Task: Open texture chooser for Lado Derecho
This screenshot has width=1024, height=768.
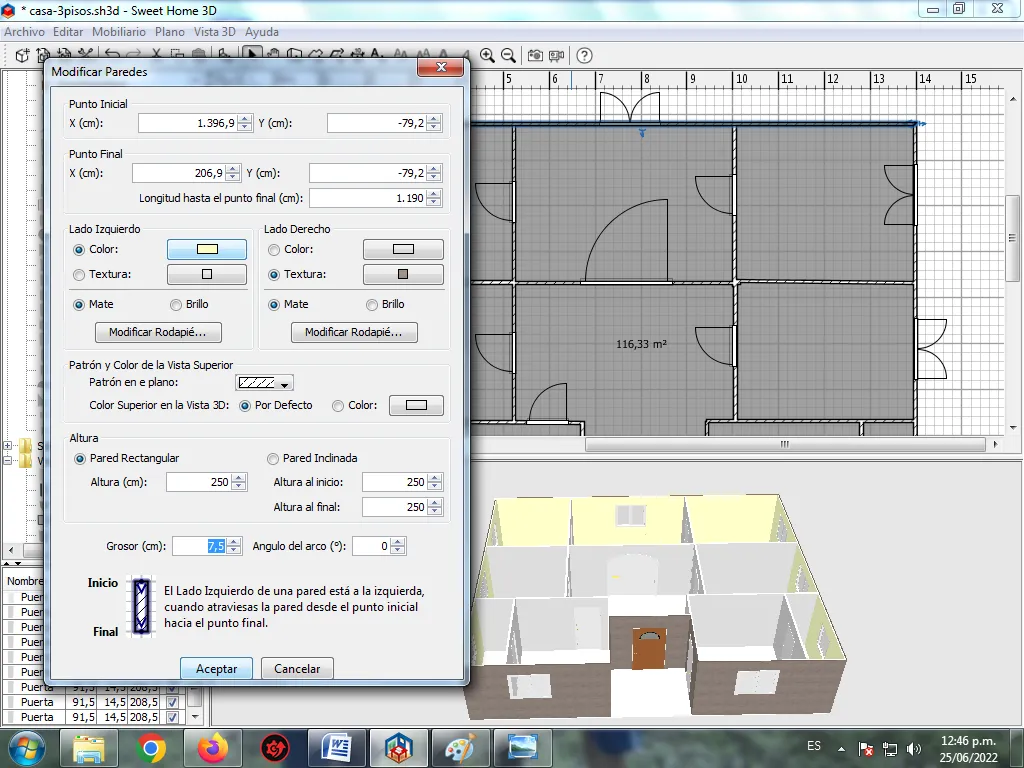Action: (x=403, y=275)
